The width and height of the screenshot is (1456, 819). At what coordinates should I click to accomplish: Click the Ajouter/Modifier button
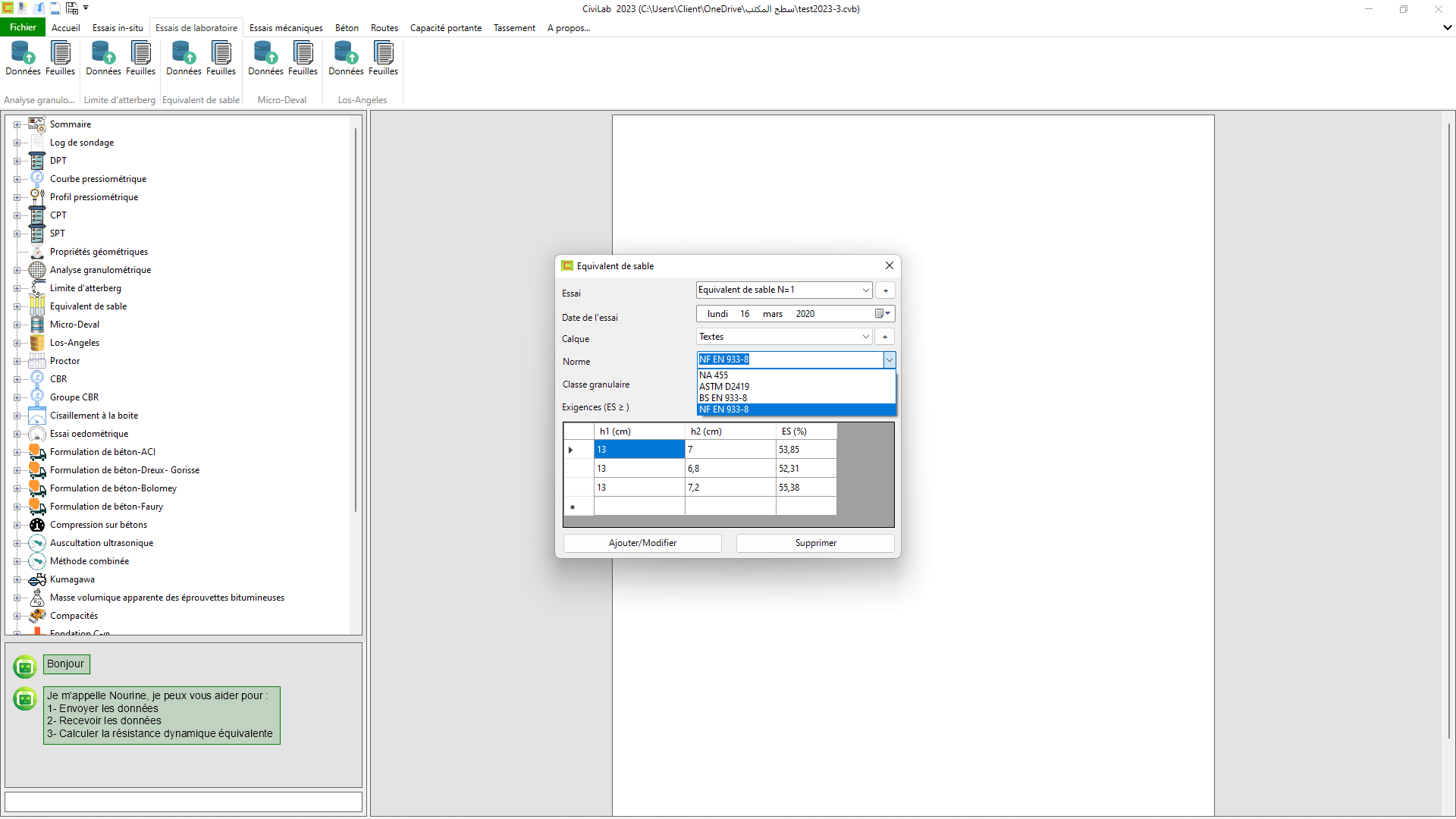coord(642,543)
